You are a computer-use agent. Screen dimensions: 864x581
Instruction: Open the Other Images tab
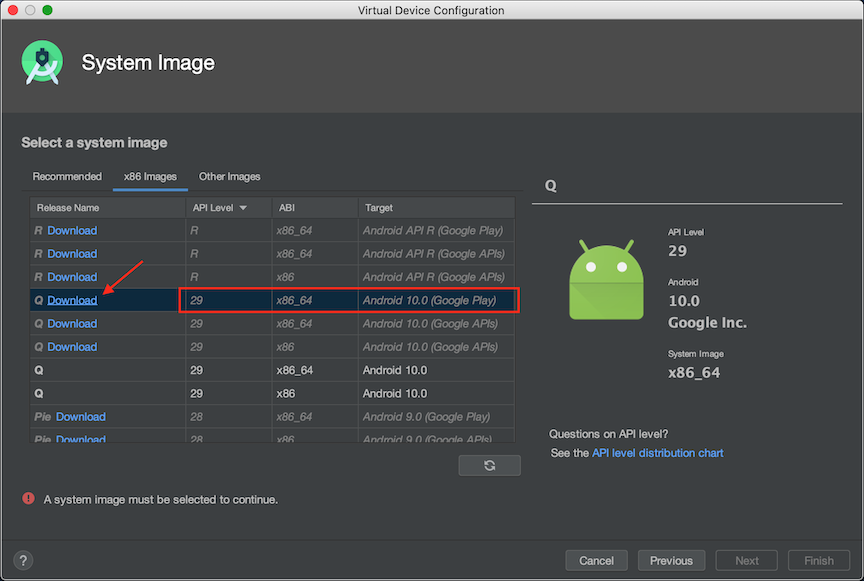pos(229,176)
